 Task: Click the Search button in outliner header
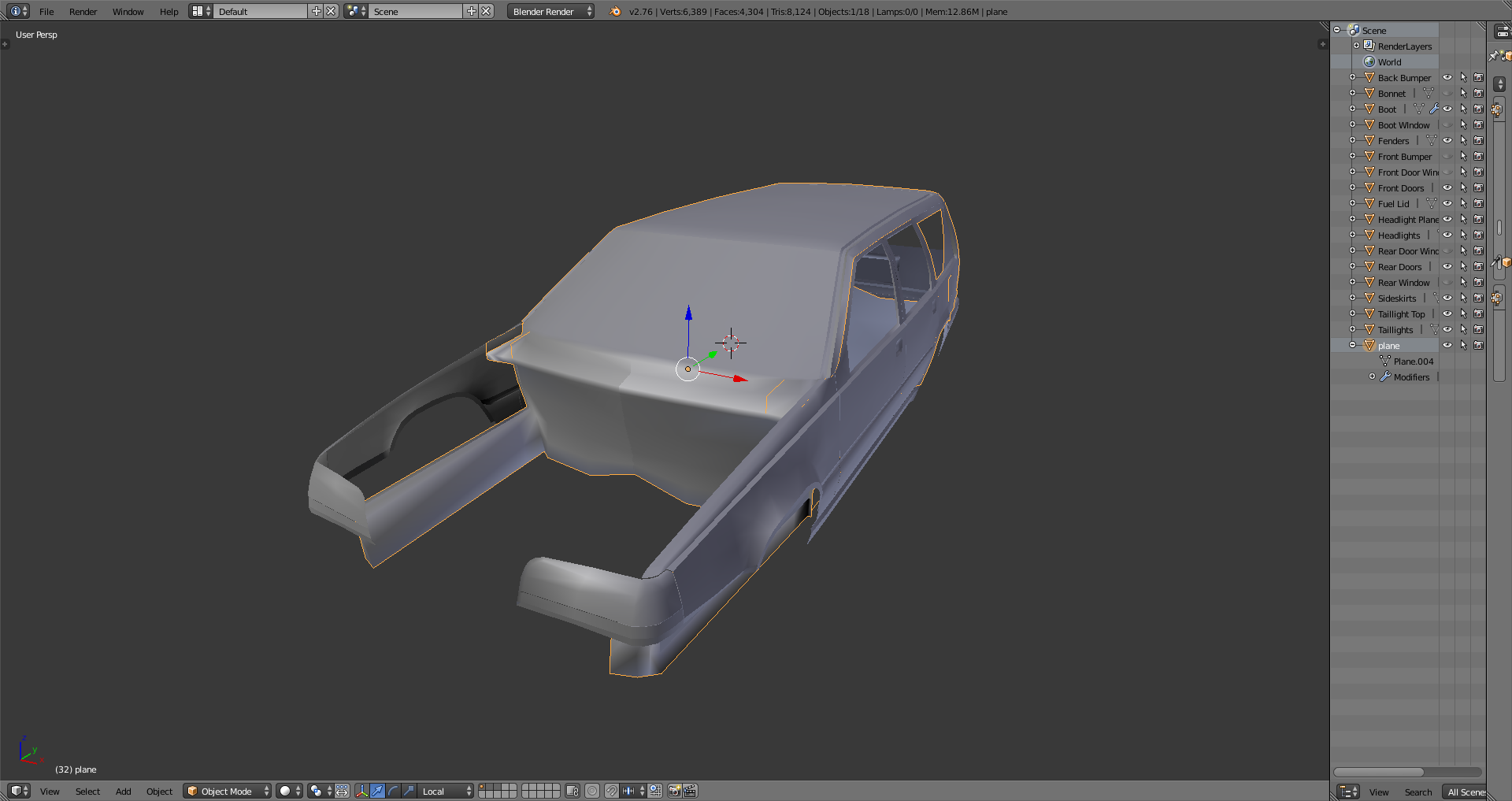tap(1417, 792)
